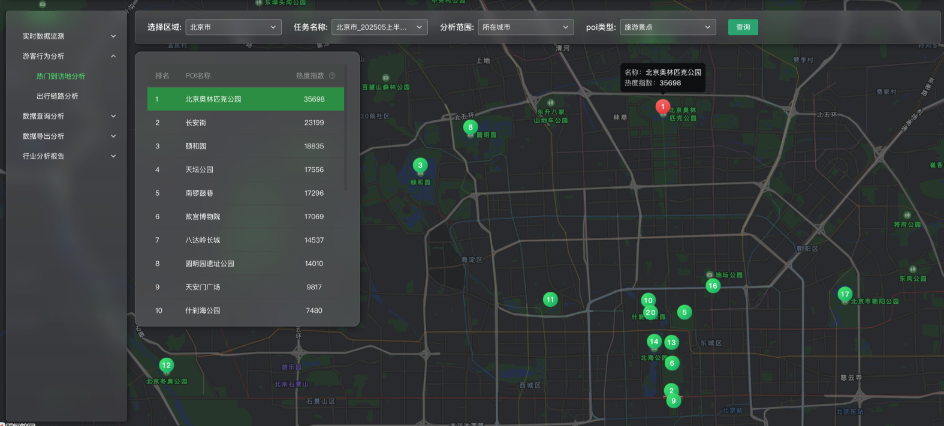Click the heat value 14537
Screen dimensions: 944x426
point(314,240)
